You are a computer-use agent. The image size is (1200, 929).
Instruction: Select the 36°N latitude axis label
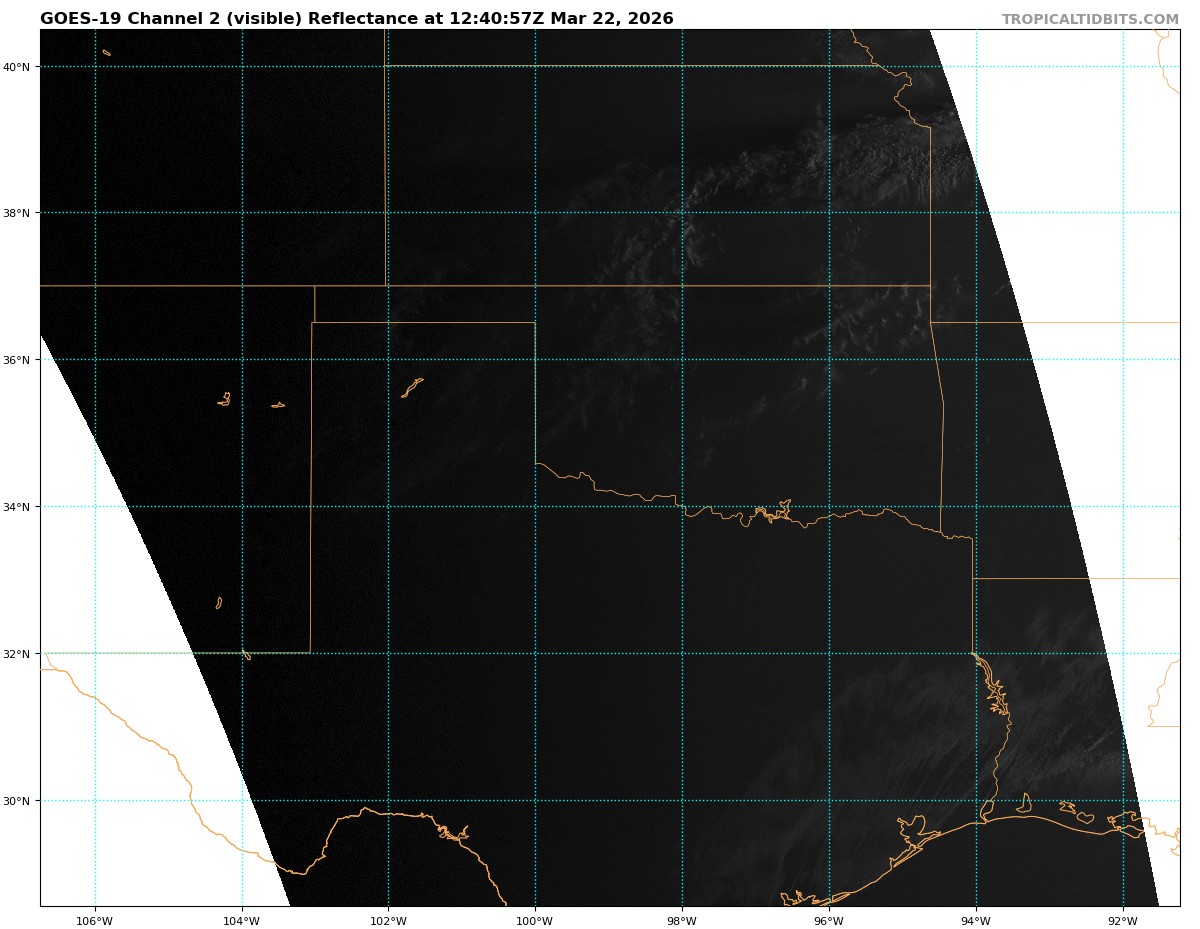[16, 360]
